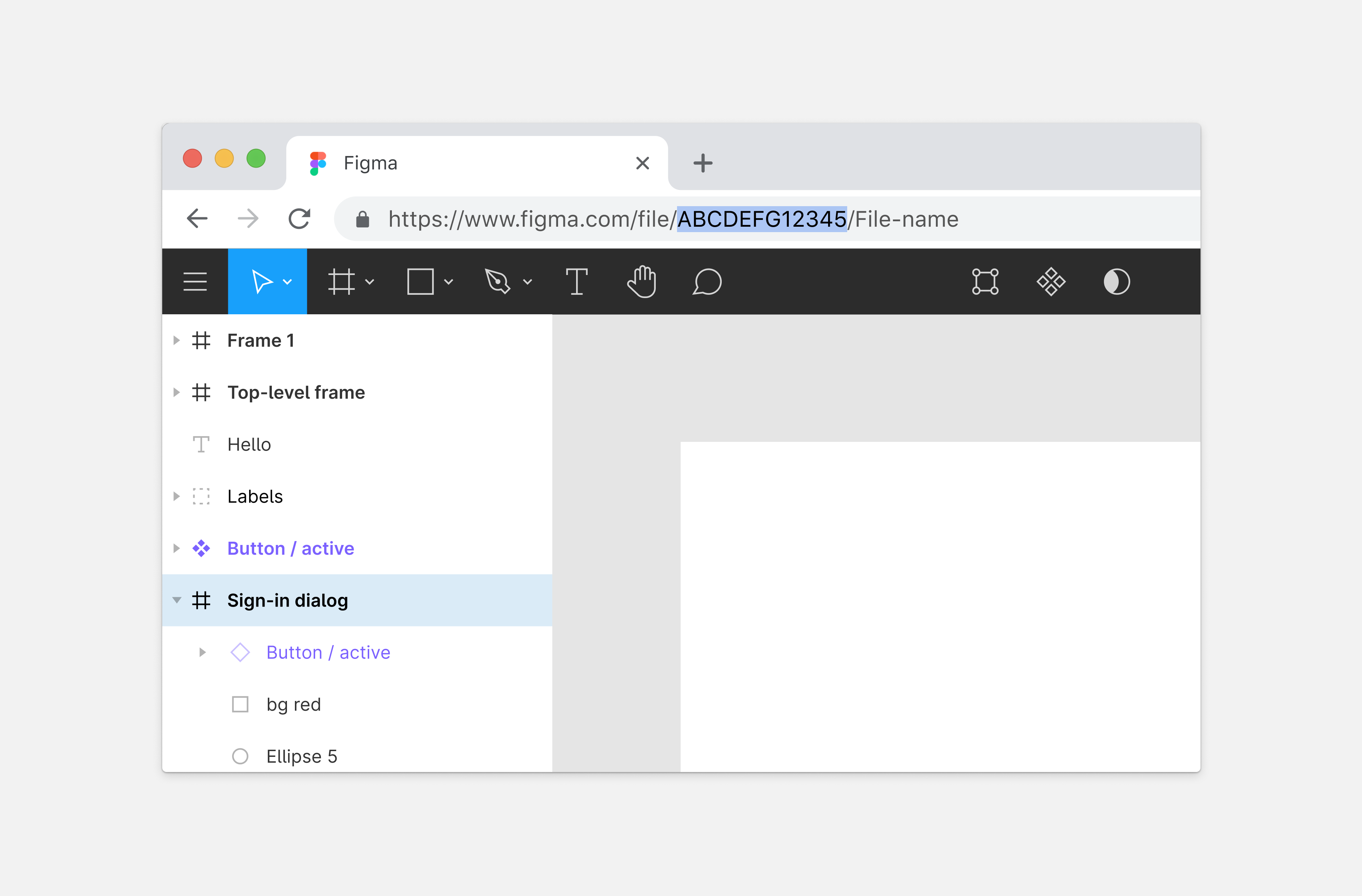Expand the Labels group
1362x896 pixels.
(x=177, y=497)
